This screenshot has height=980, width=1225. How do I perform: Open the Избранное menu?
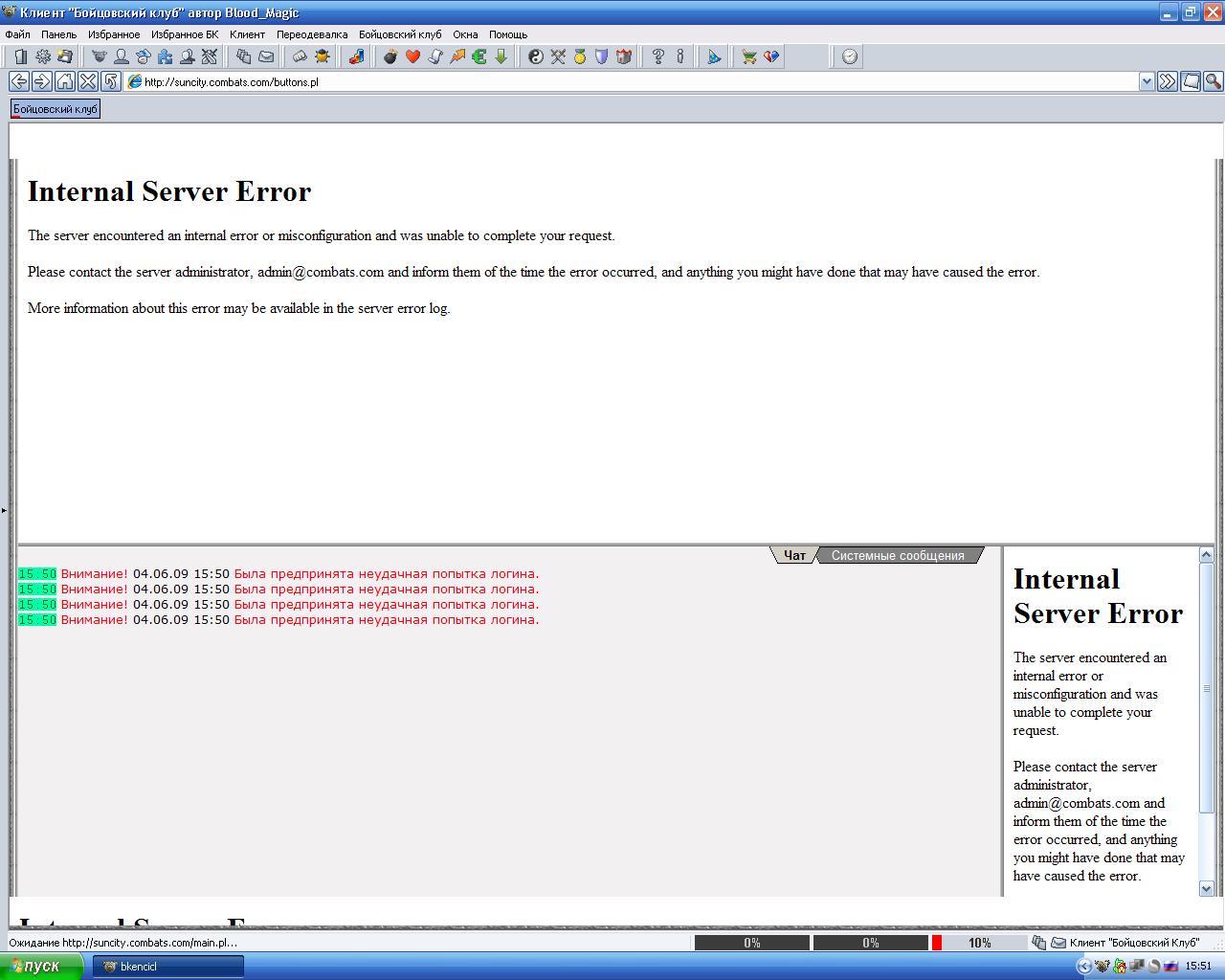pyautogui.click(x=114, y=34)
